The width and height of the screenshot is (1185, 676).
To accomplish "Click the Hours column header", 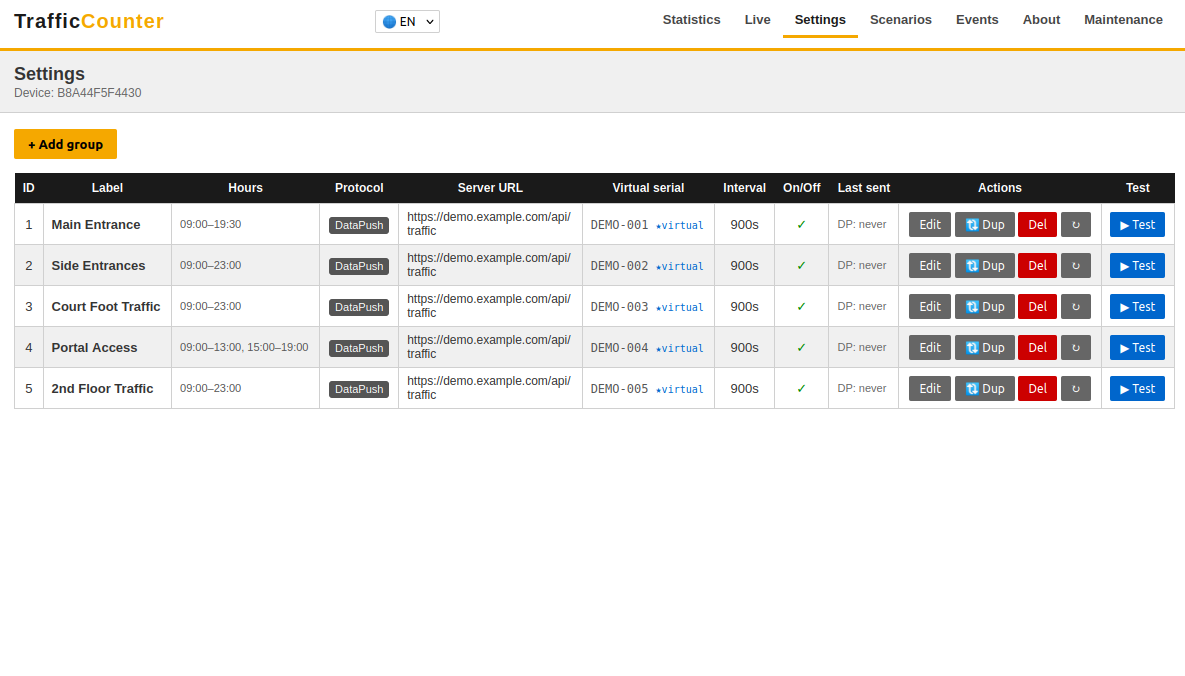I will [x=246, y=188].
